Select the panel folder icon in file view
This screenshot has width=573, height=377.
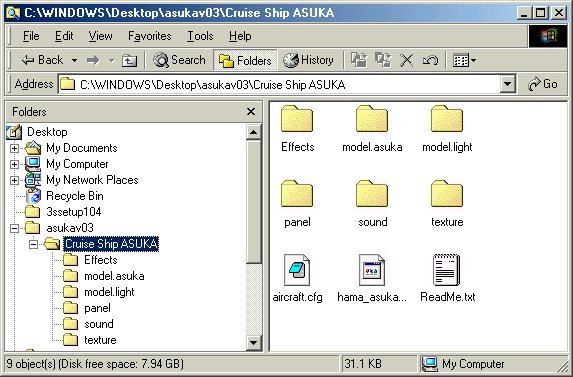[x=297, y=194]
